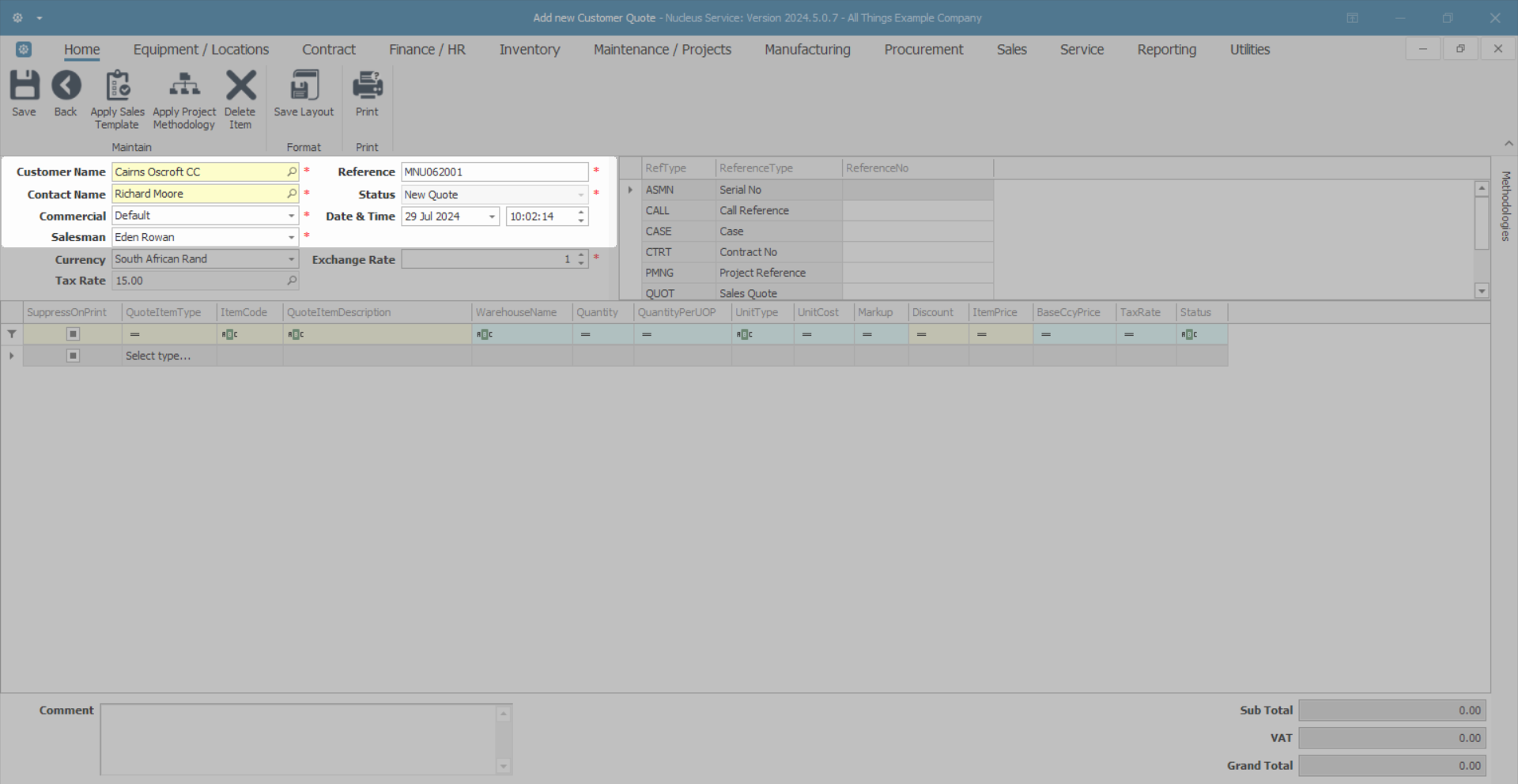The image size is (1518, 784).
Task: Click the TaxRate equals filter icon
Action: pos(1129,334)
